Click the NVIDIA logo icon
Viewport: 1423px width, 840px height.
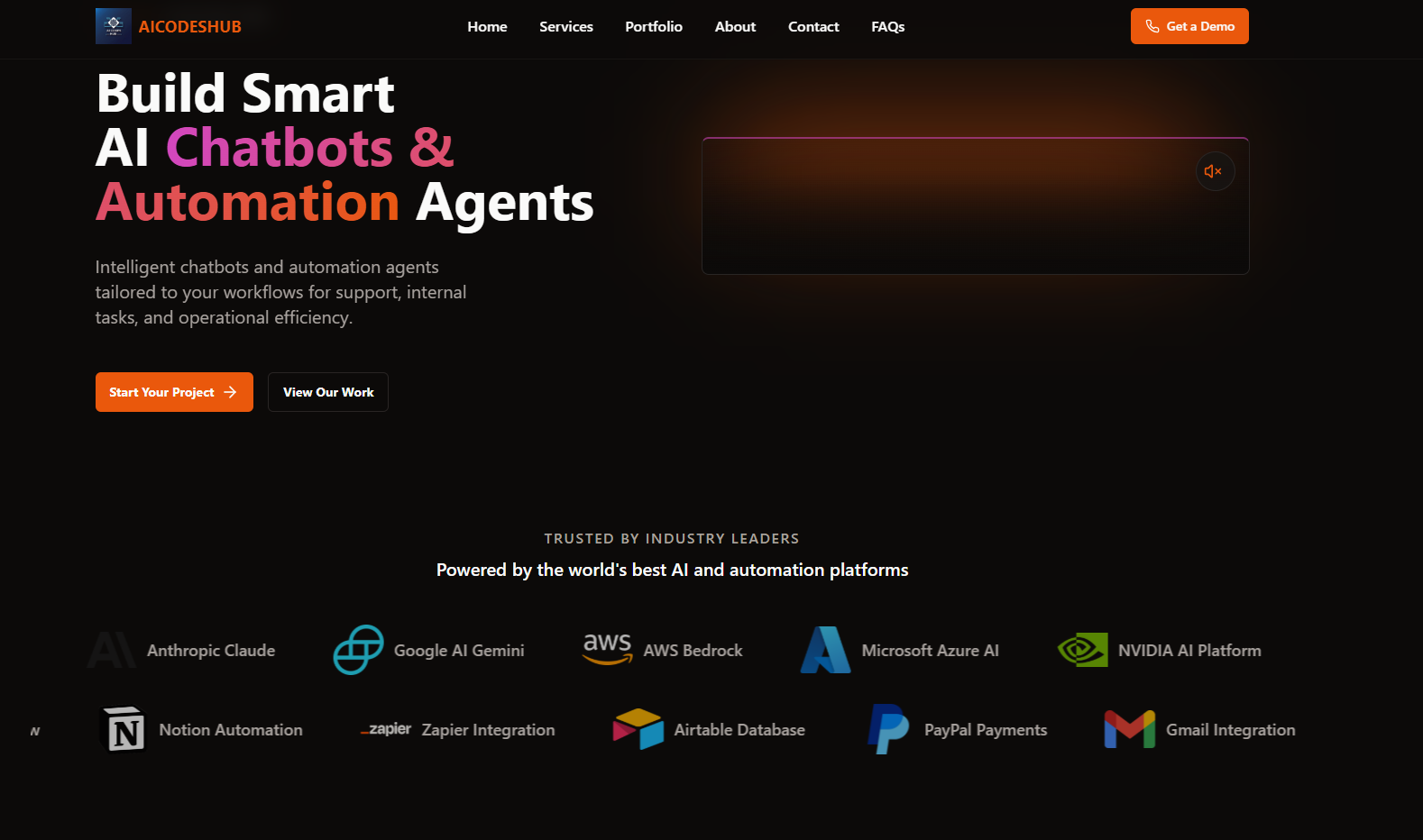pos(1082,650)
